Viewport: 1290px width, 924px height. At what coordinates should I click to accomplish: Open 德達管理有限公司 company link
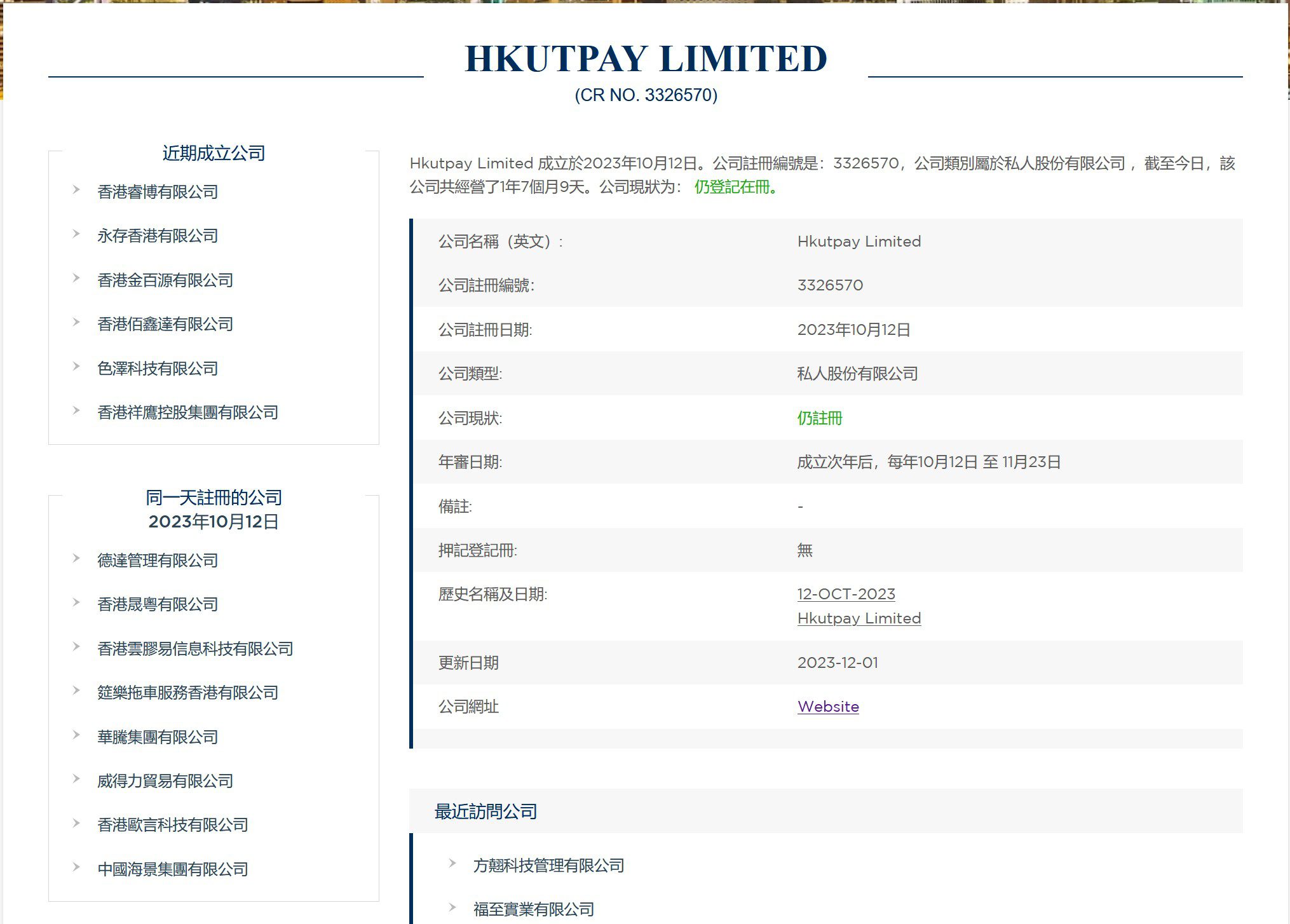(158, 561)
